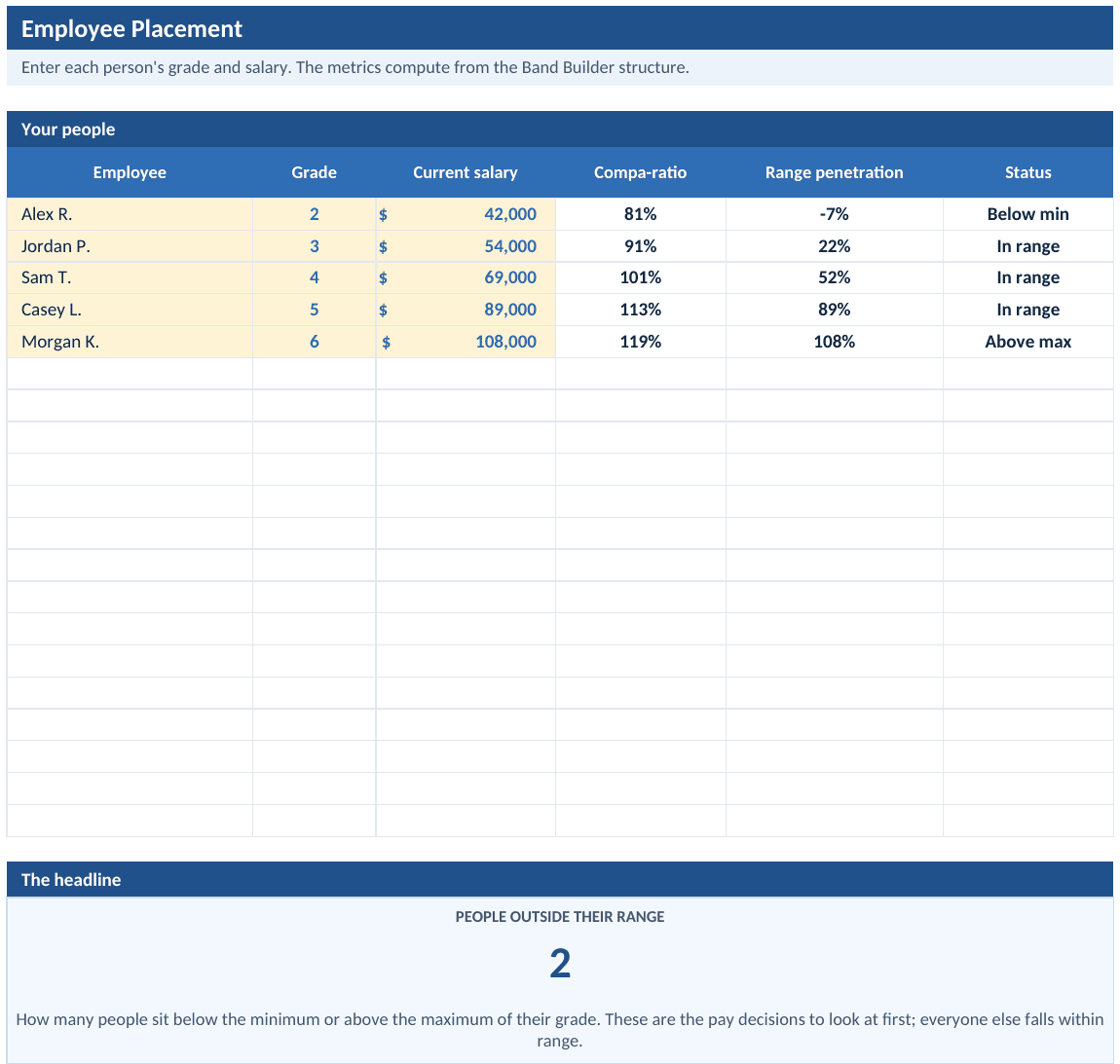Click the Status column header

click(1027, 173)
